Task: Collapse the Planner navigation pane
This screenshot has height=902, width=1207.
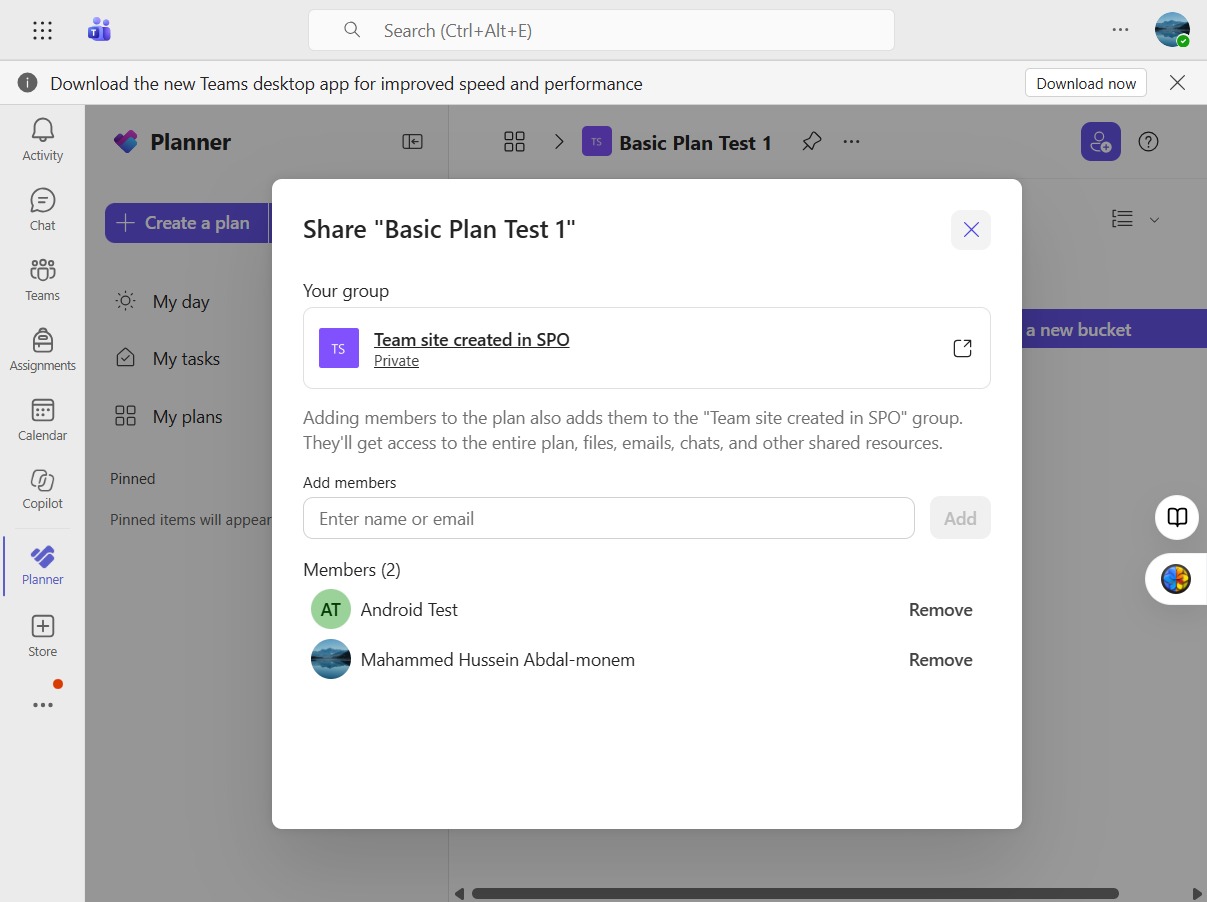Action: pos(412,142)
